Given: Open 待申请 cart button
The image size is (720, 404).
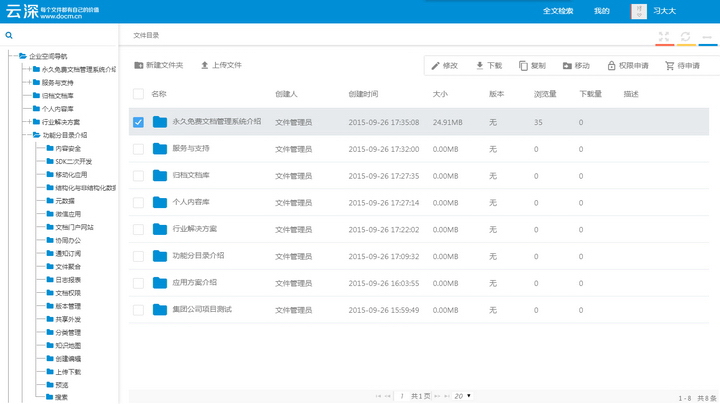Looking at the screenshot, I should coord(683,66).
